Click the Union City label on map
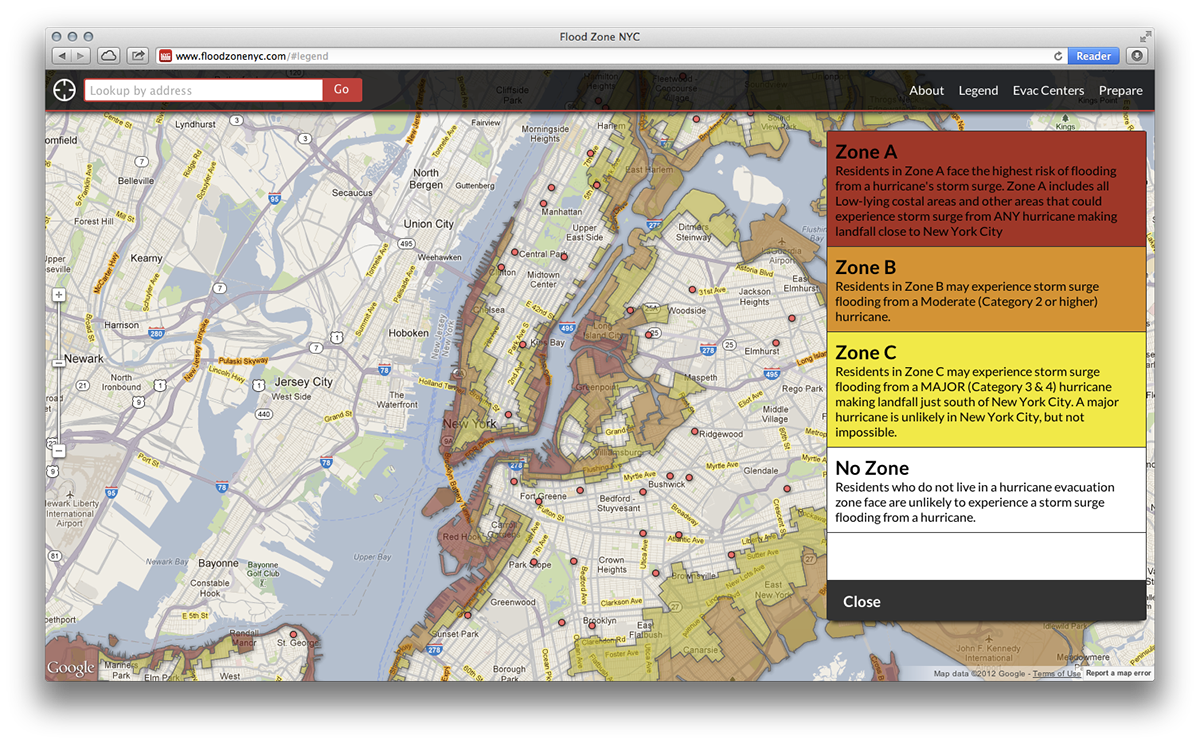This screenshot has width=1200, height=744. click(x=428, y=224)
